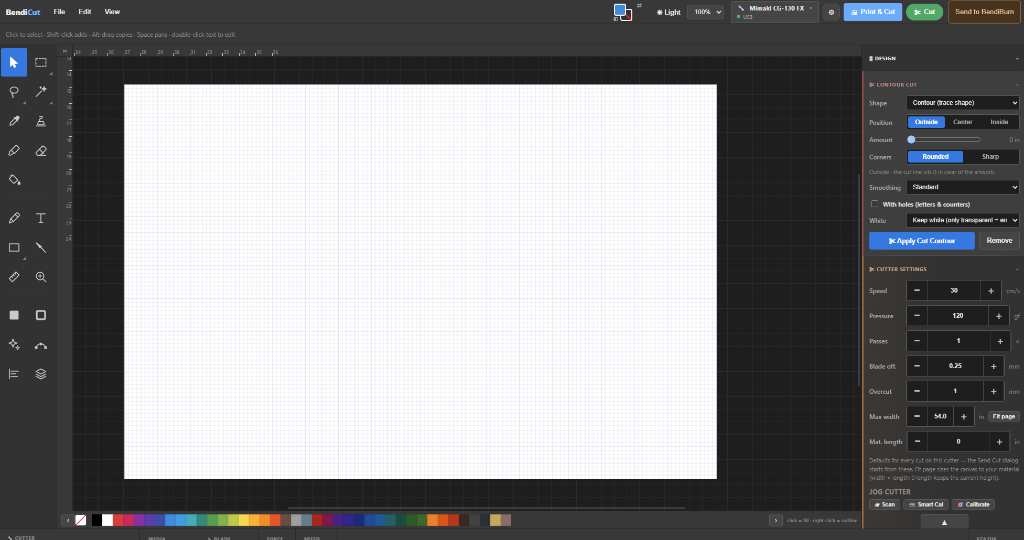1024x540 pixels.
Task: Click the green Cut button
Action: 924,12
